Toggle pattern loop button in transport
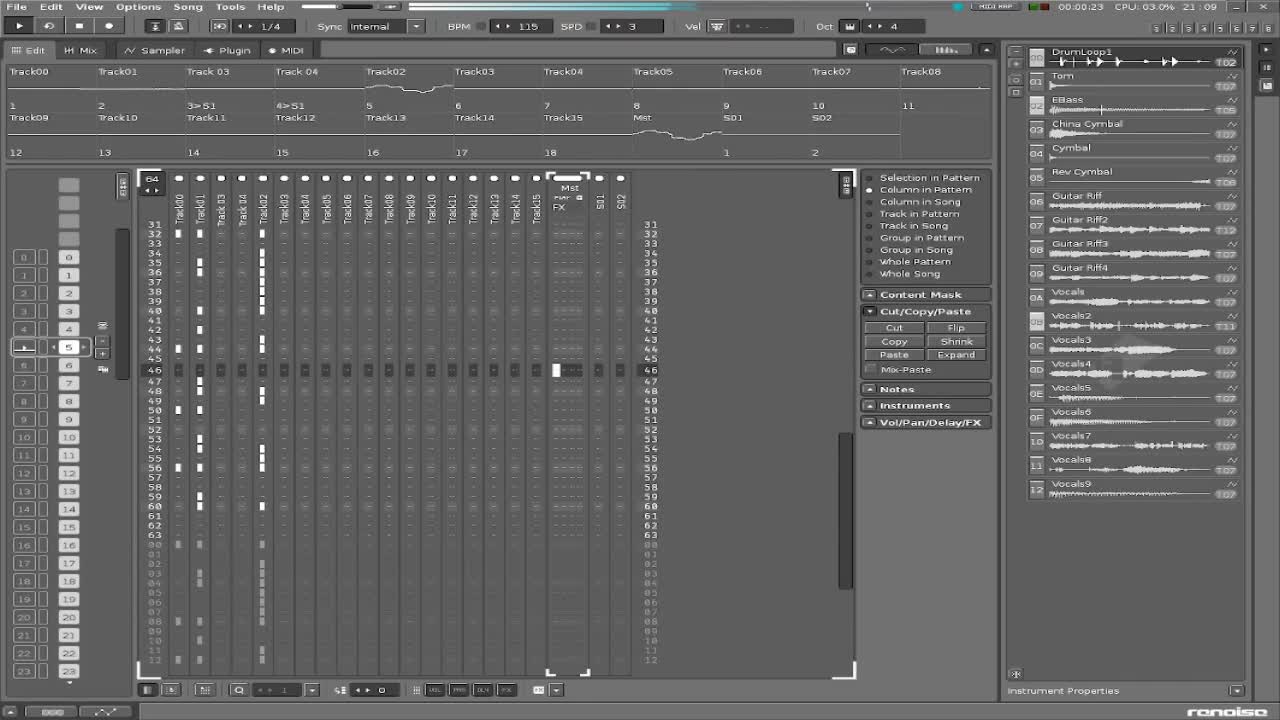Viewport: 1280px width, 720px height. (48, 26)
